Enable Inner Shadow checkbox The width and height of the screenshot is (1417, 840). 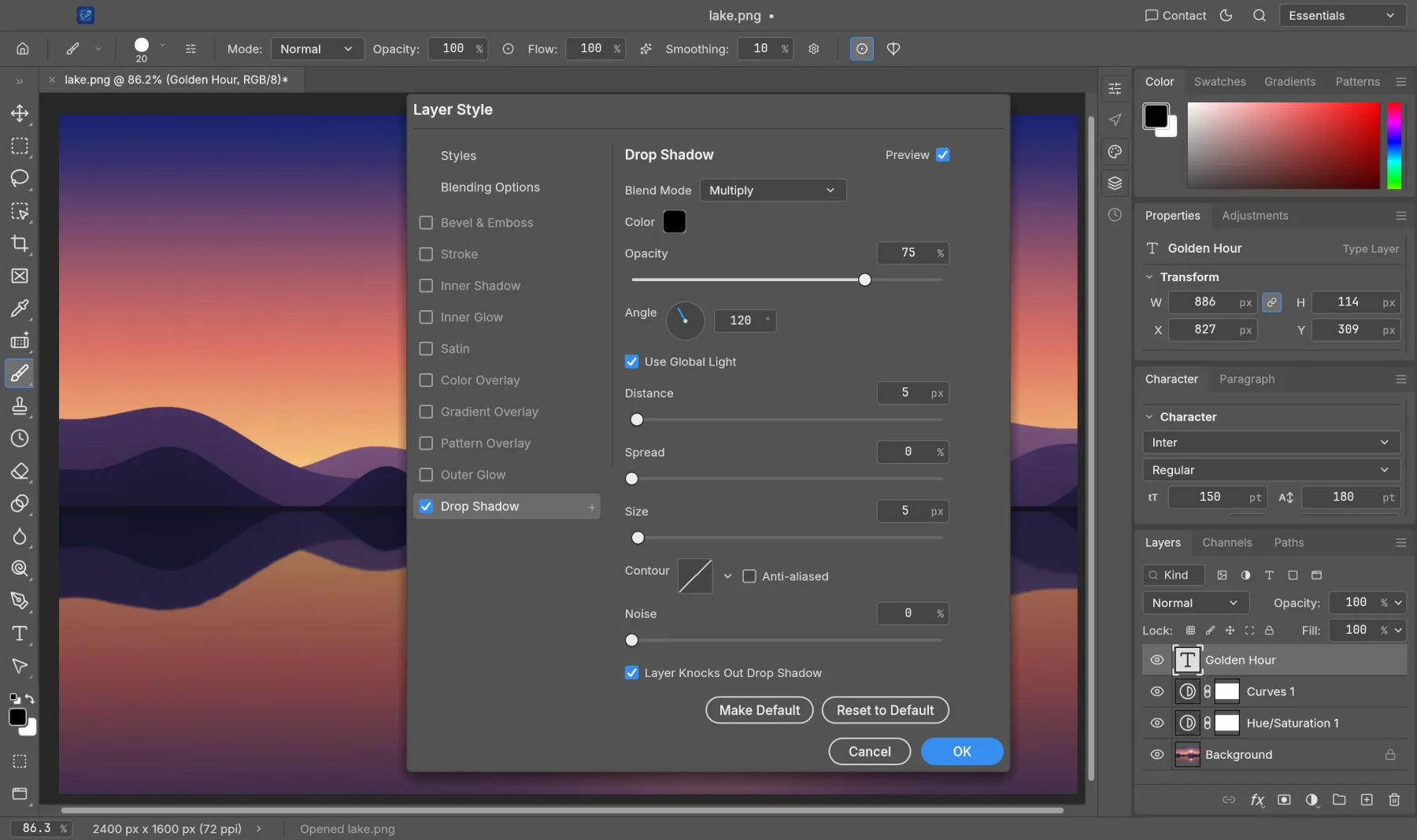[426, 286]
